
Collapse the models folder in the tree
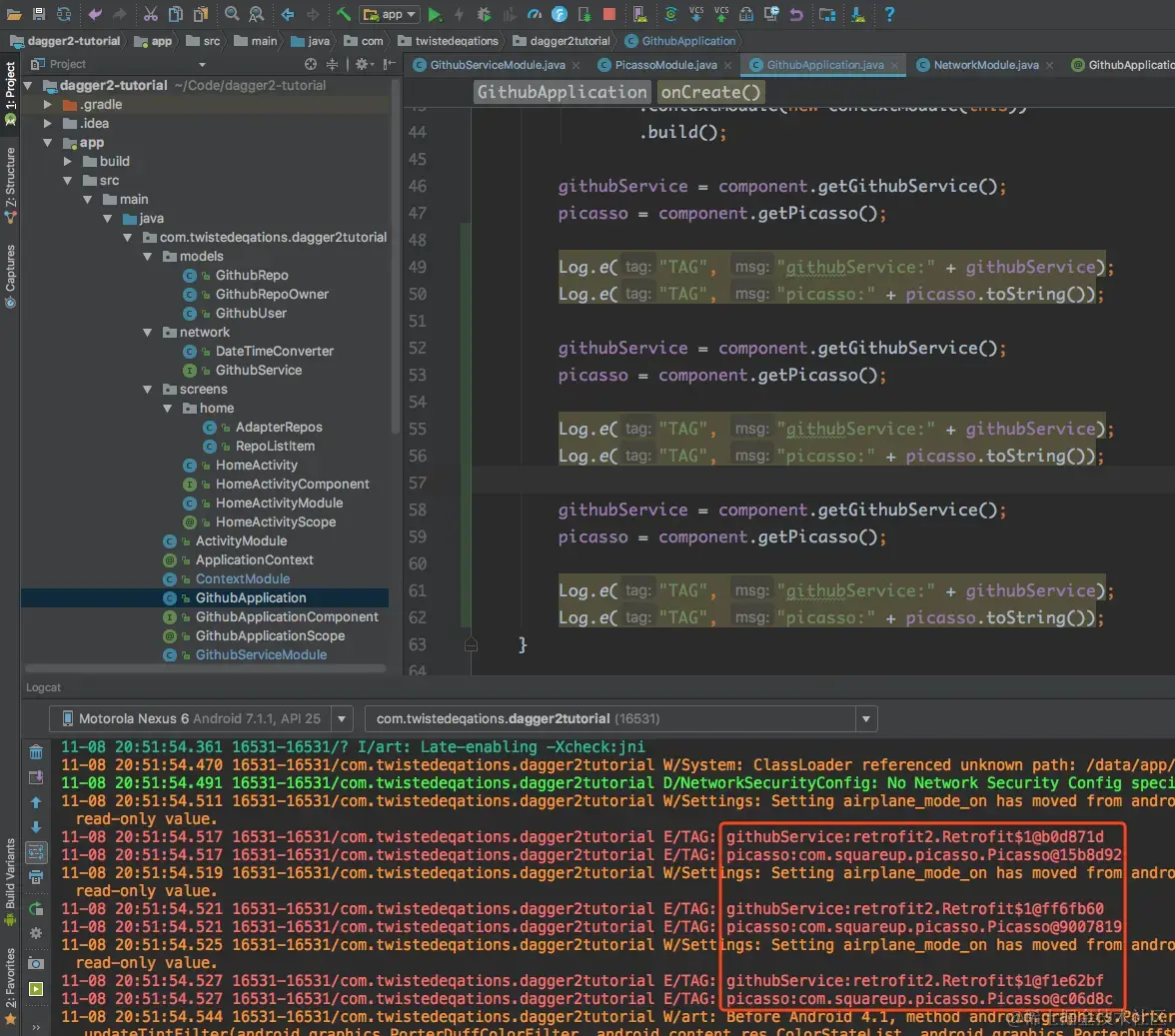(148, 257)
